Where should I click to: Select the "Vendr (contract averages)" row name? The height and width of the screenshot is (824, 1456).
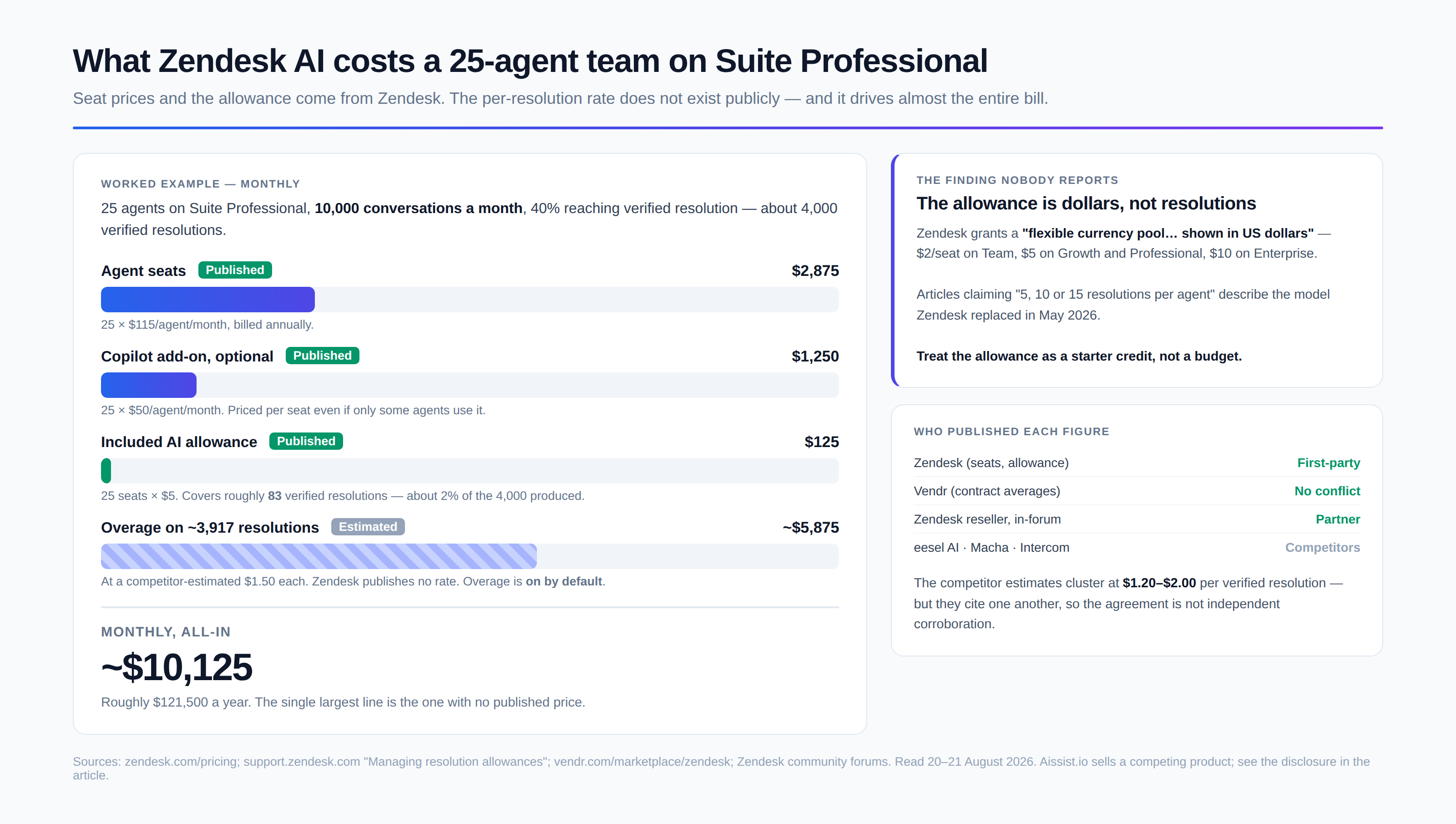(987, 491)
